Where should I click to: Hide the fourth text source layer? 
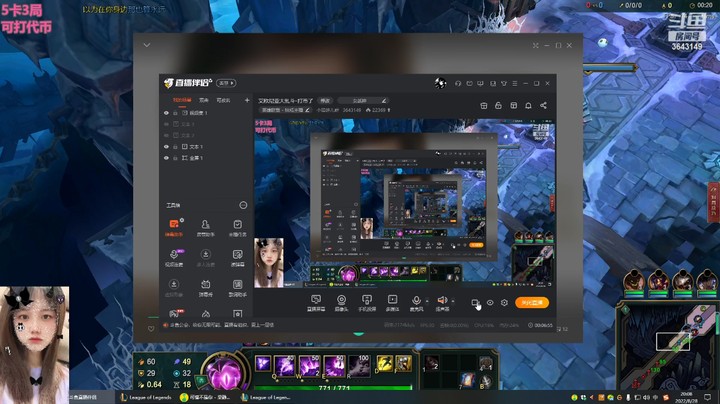[x=166, y=147]
